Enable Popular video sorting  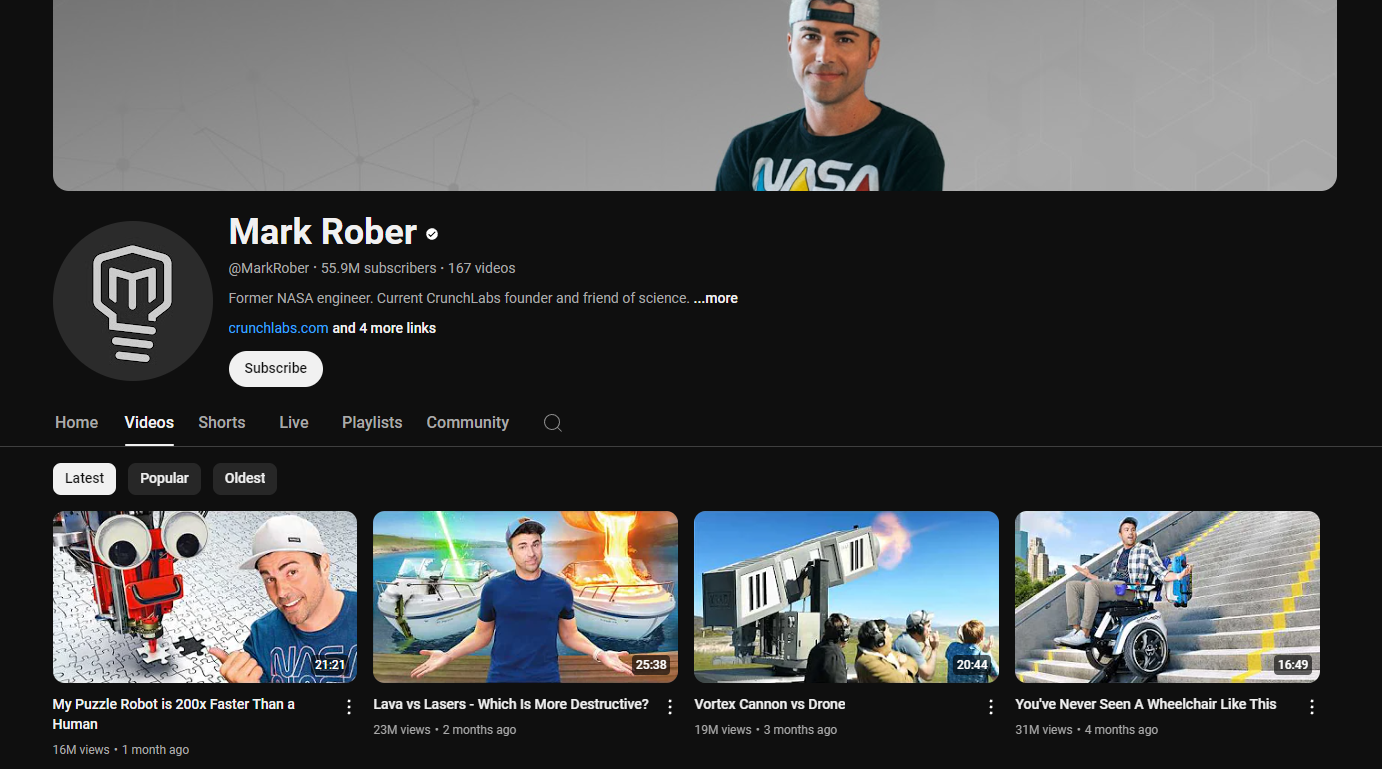(164, 478)
